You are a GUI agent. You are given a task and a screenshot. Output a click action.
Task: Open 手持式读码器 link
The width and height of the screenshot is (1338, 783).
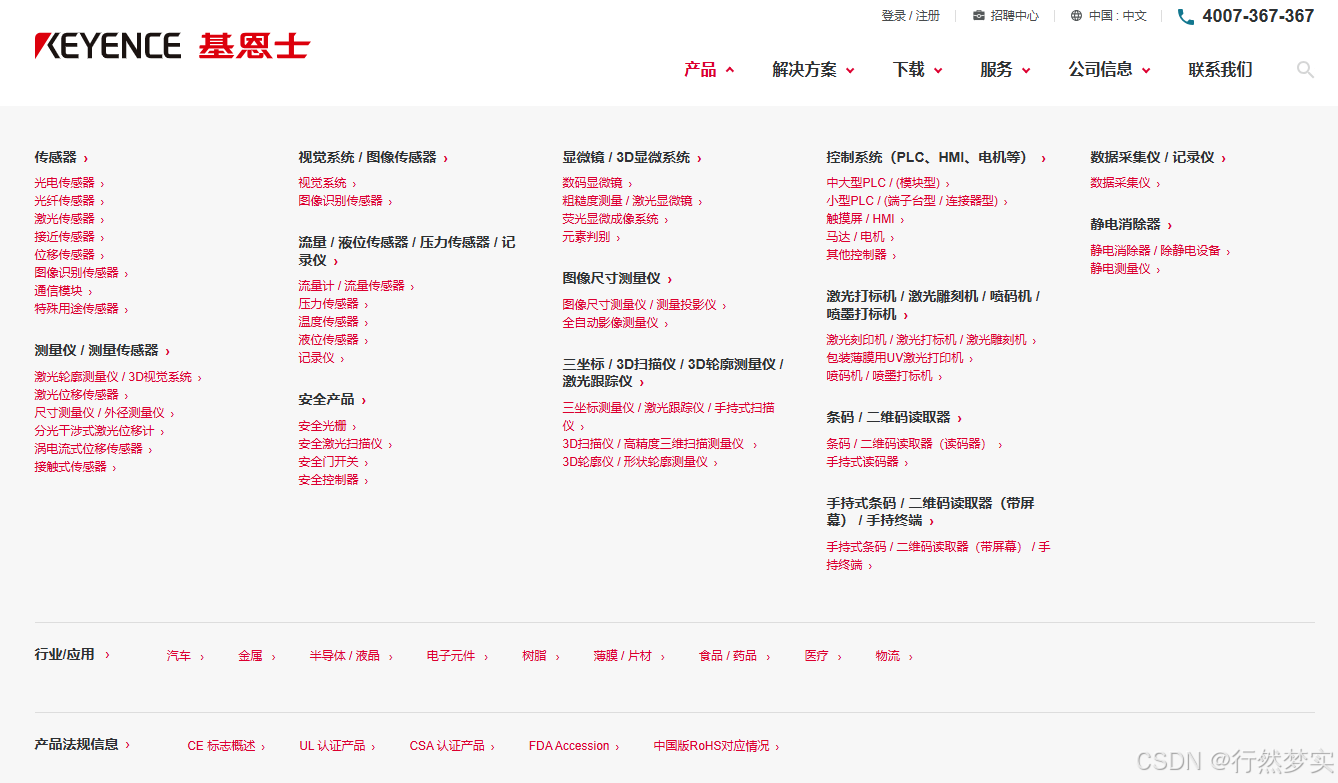[867, 462]
